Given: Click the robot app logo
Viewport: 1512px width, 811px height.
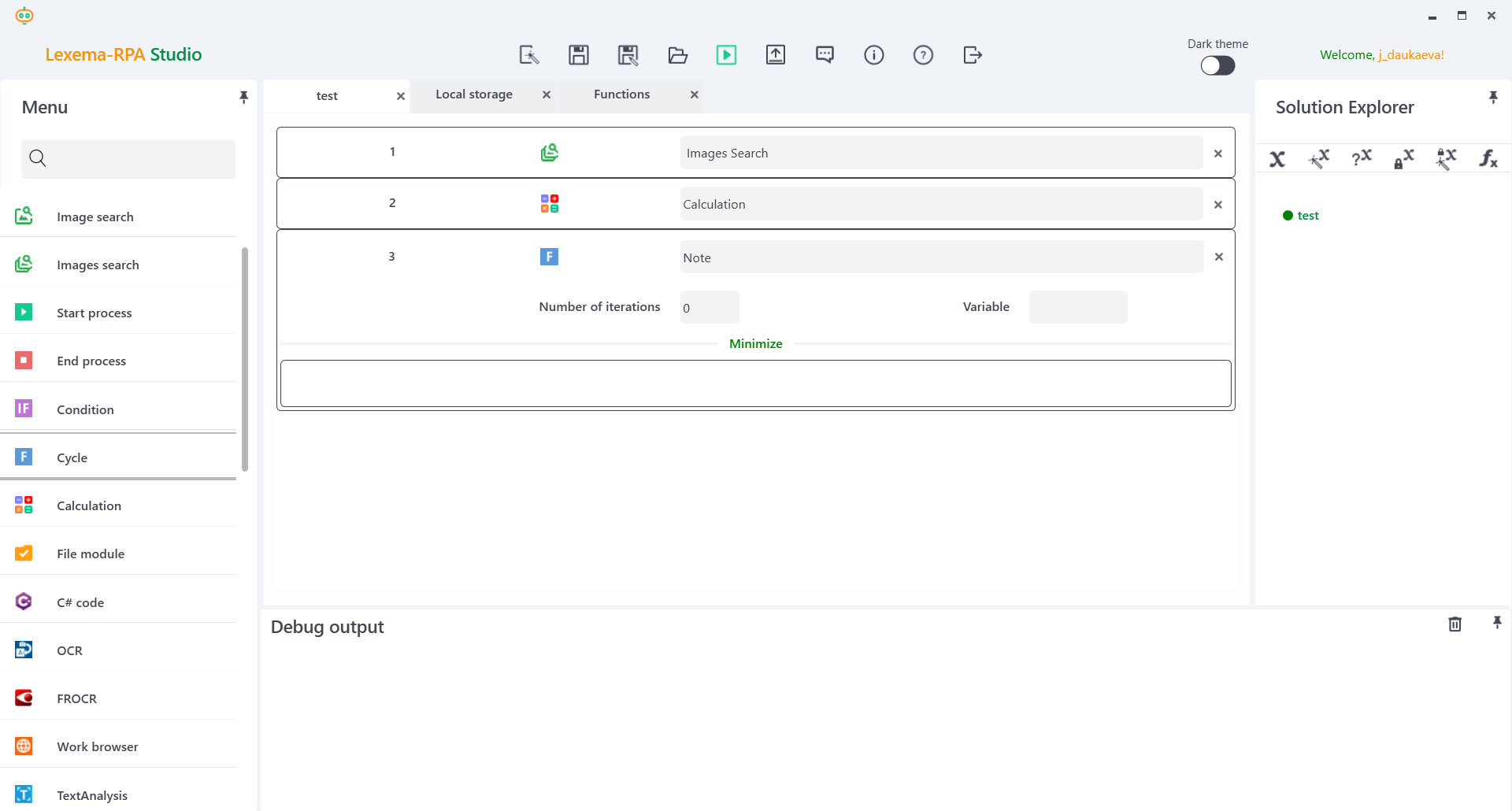Looking at the screenshot, I should coord(24,15).
